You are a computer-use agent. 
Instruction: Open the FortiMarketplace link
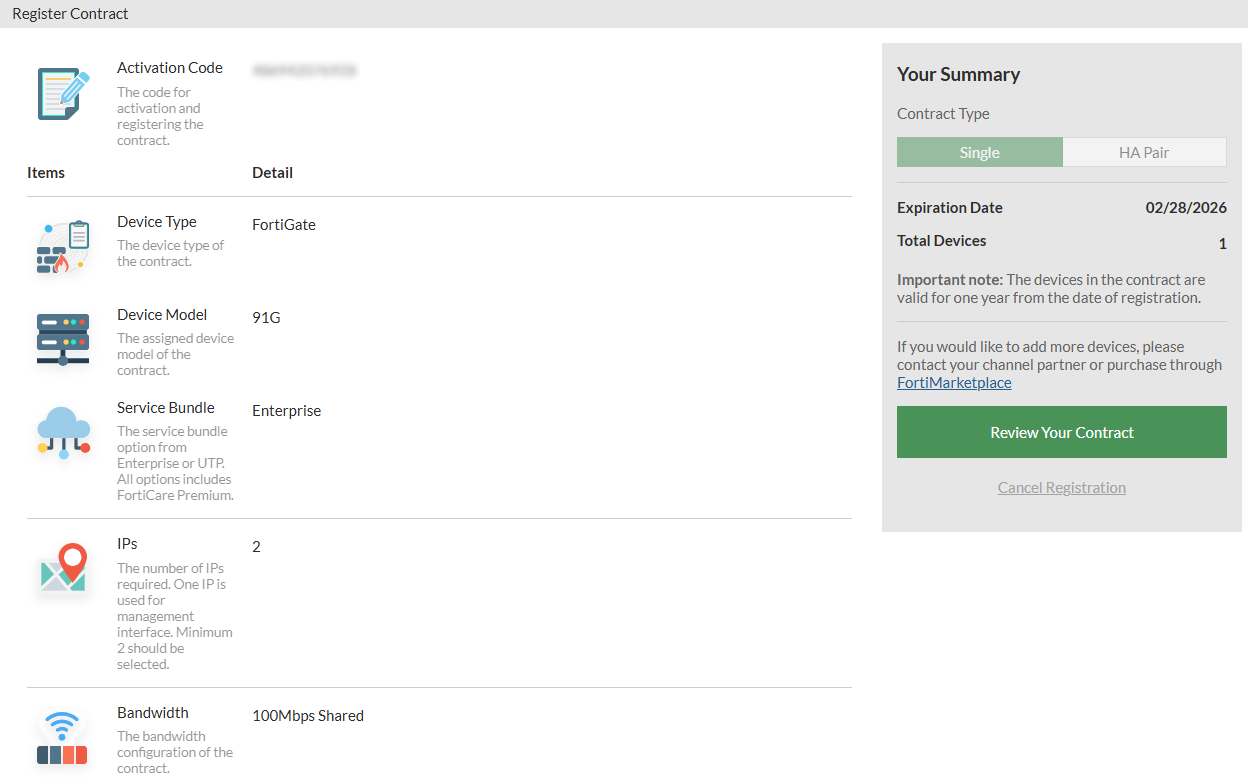tap(954, 383)
